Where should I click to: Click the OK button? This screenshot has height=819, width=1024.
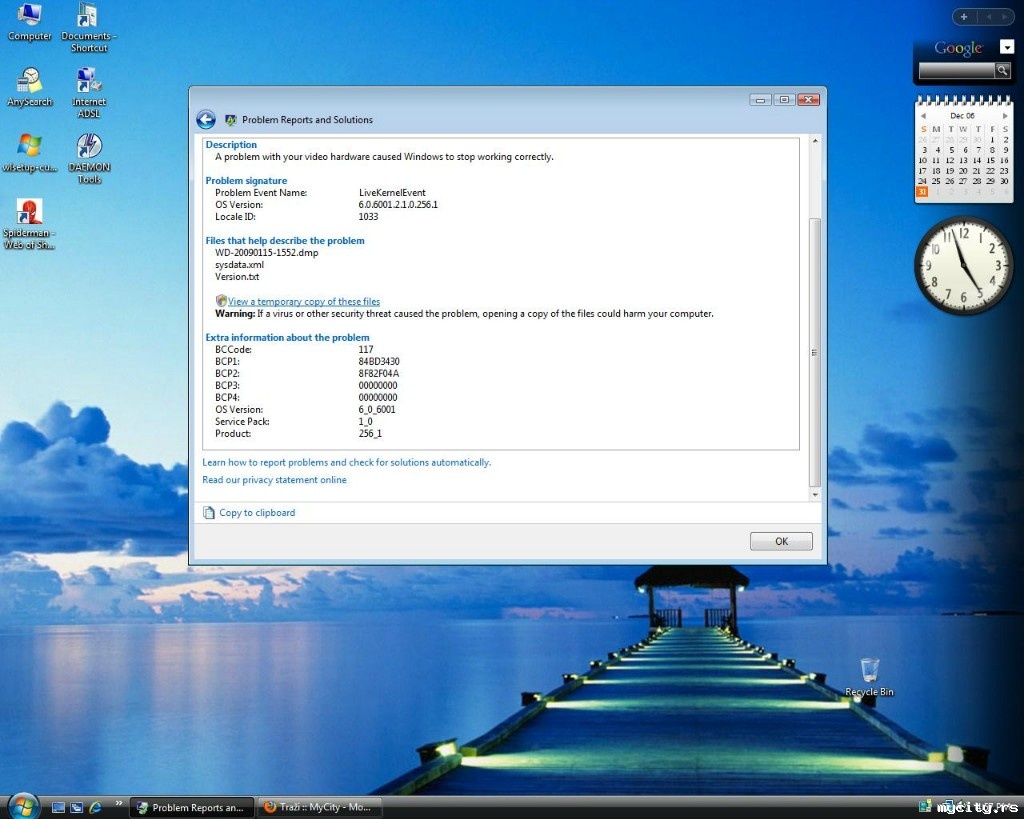point(781,541)
